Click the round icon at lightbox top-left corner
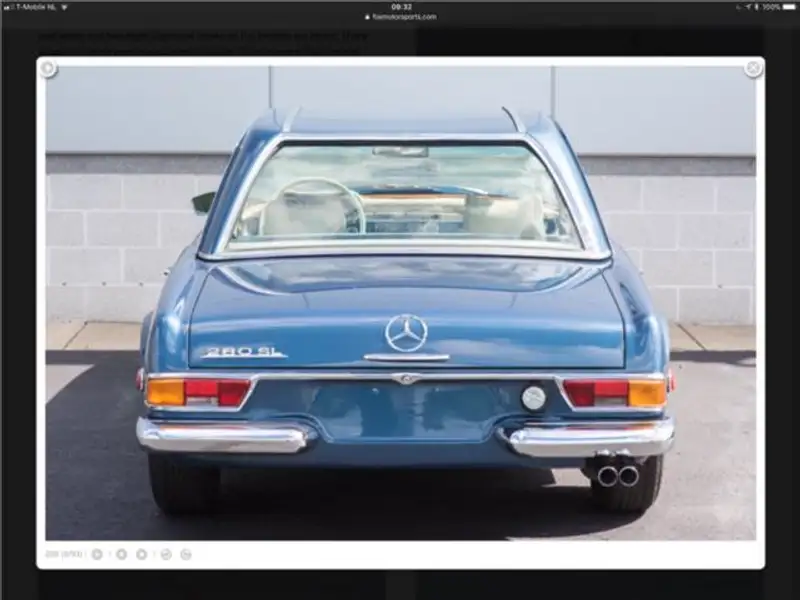This screenshot has width=800, height=600. [47, 69]
